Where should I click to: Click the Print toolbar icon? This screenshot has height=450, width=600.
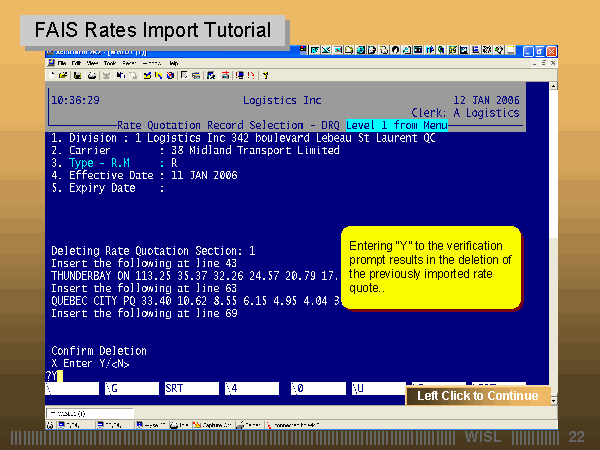90,74
